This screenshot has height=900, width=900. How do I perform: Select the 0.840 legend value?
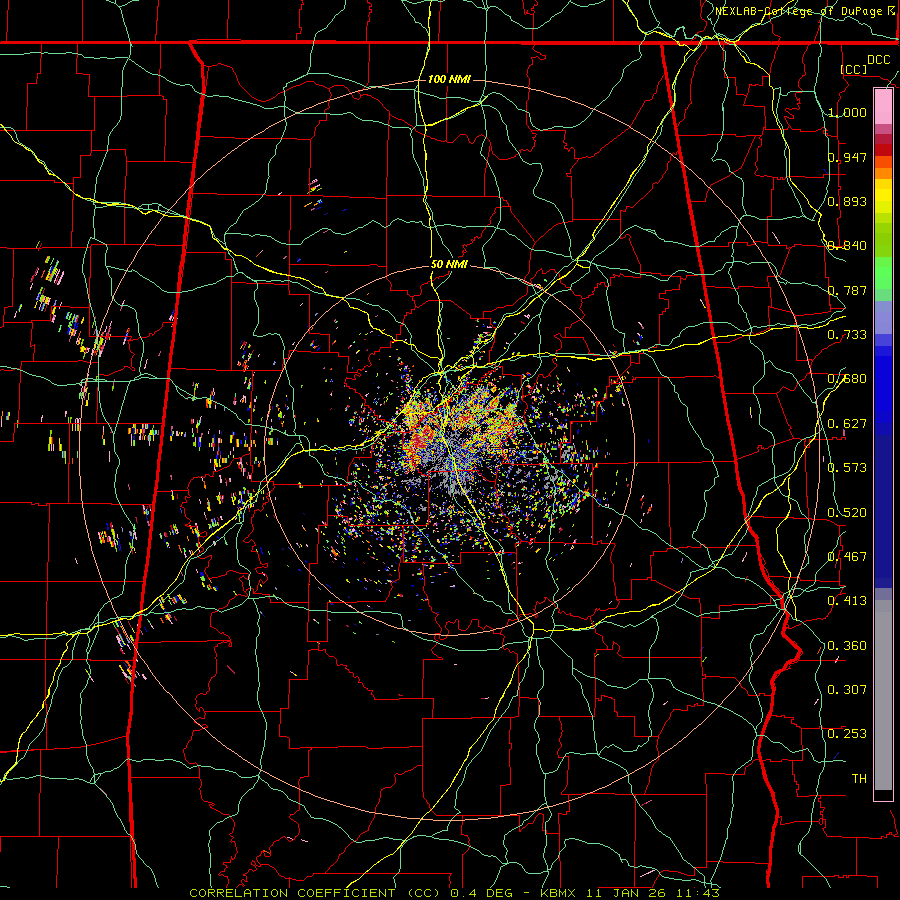[847, 246]
